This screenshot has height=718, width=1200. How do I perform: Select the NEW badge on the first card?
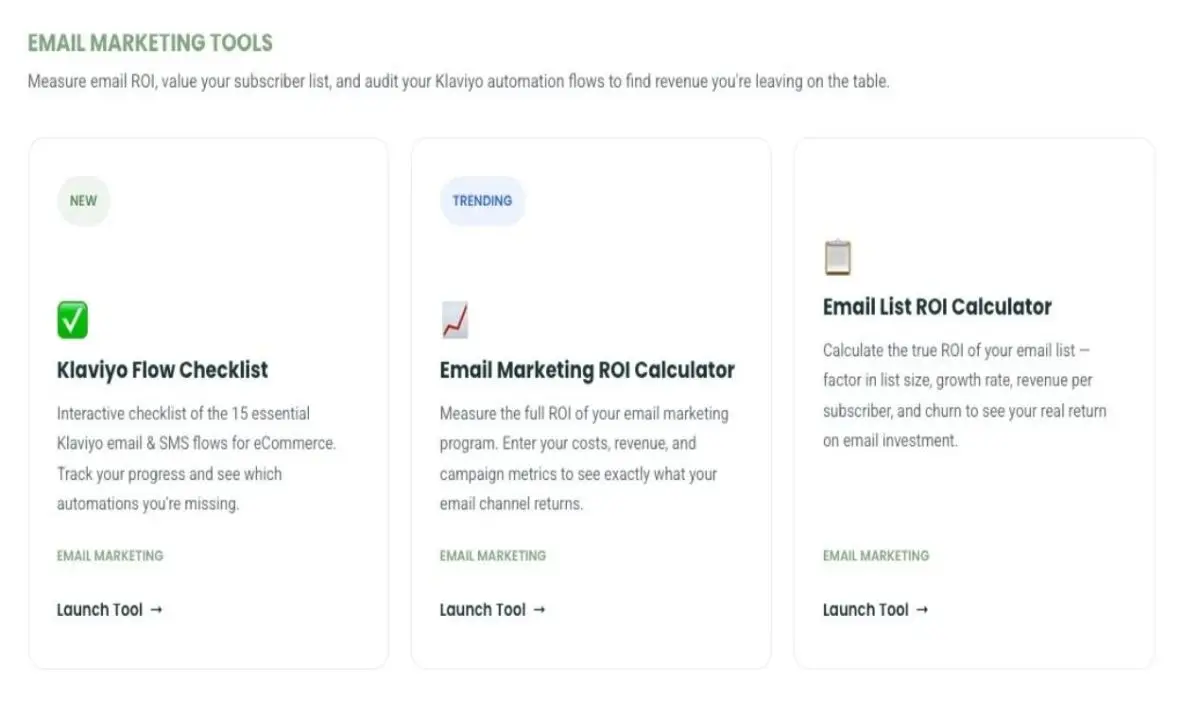click(x=83, y=200)
